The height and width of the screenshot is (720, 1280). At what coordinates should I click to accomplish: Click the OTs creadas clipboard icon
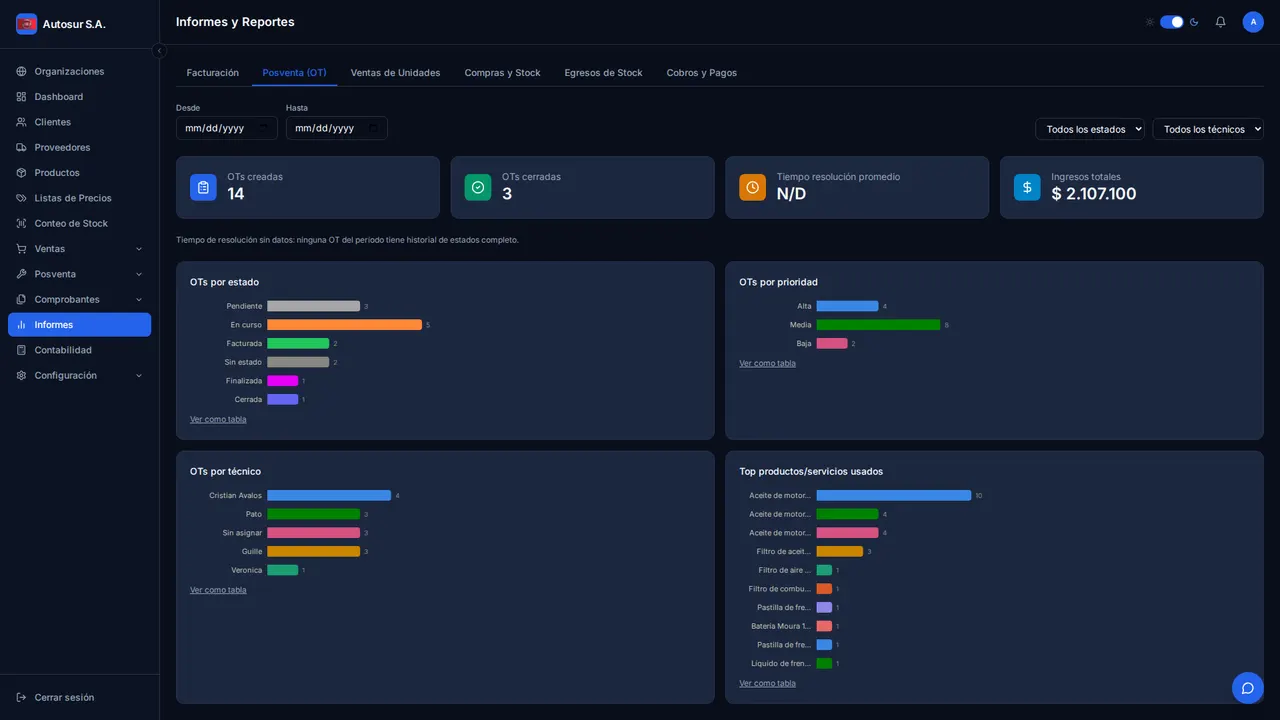tap(204, 187)
